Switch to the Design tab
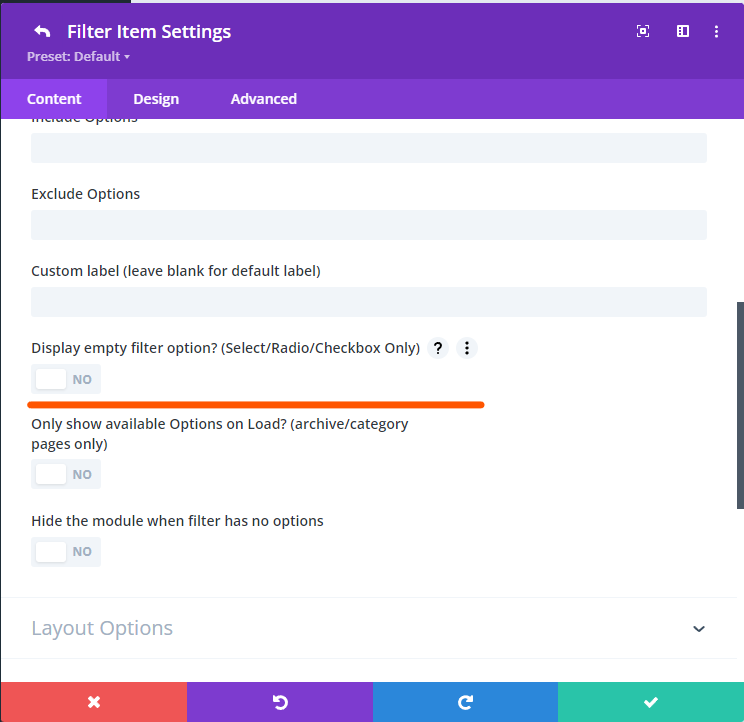The image size is (744, 722). [156, 99]
